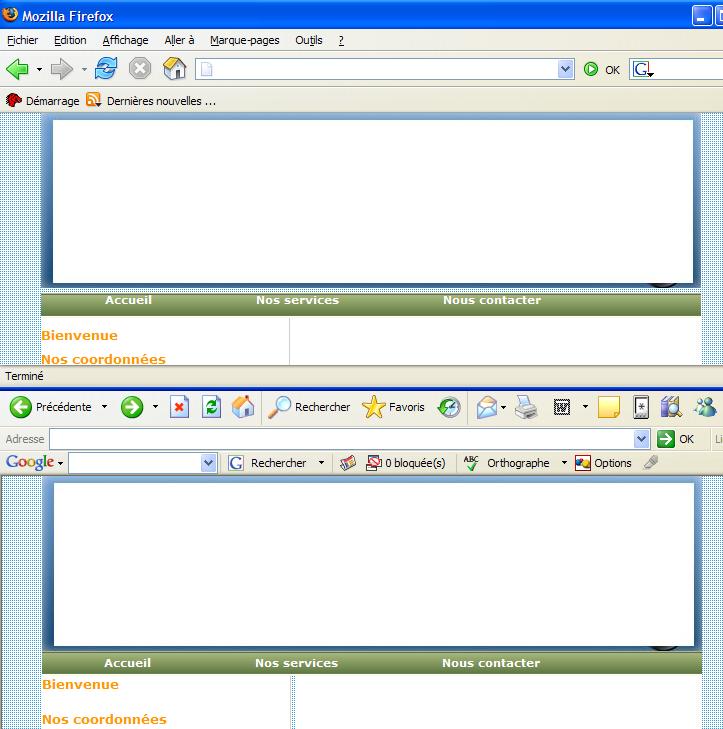The image size is (723, 729).
Task: Expand IE Adresse bar dropdown
Action: (x=642, y=438)
